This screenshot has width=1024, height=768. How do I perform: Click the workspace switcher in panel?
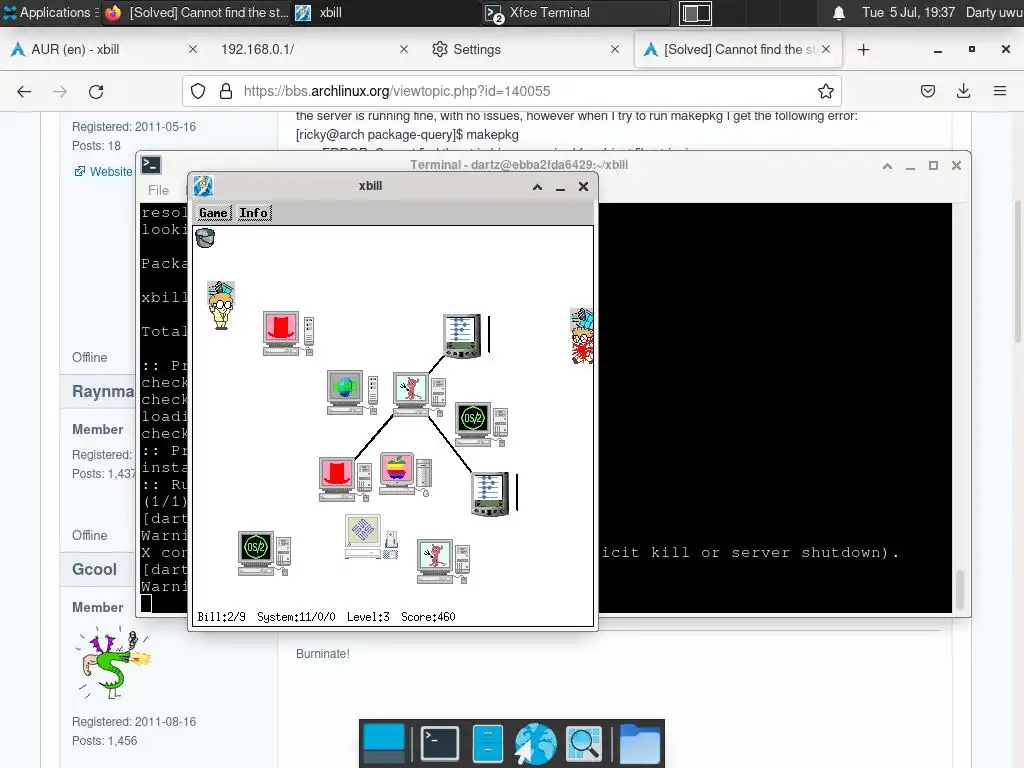click(696, 13)
